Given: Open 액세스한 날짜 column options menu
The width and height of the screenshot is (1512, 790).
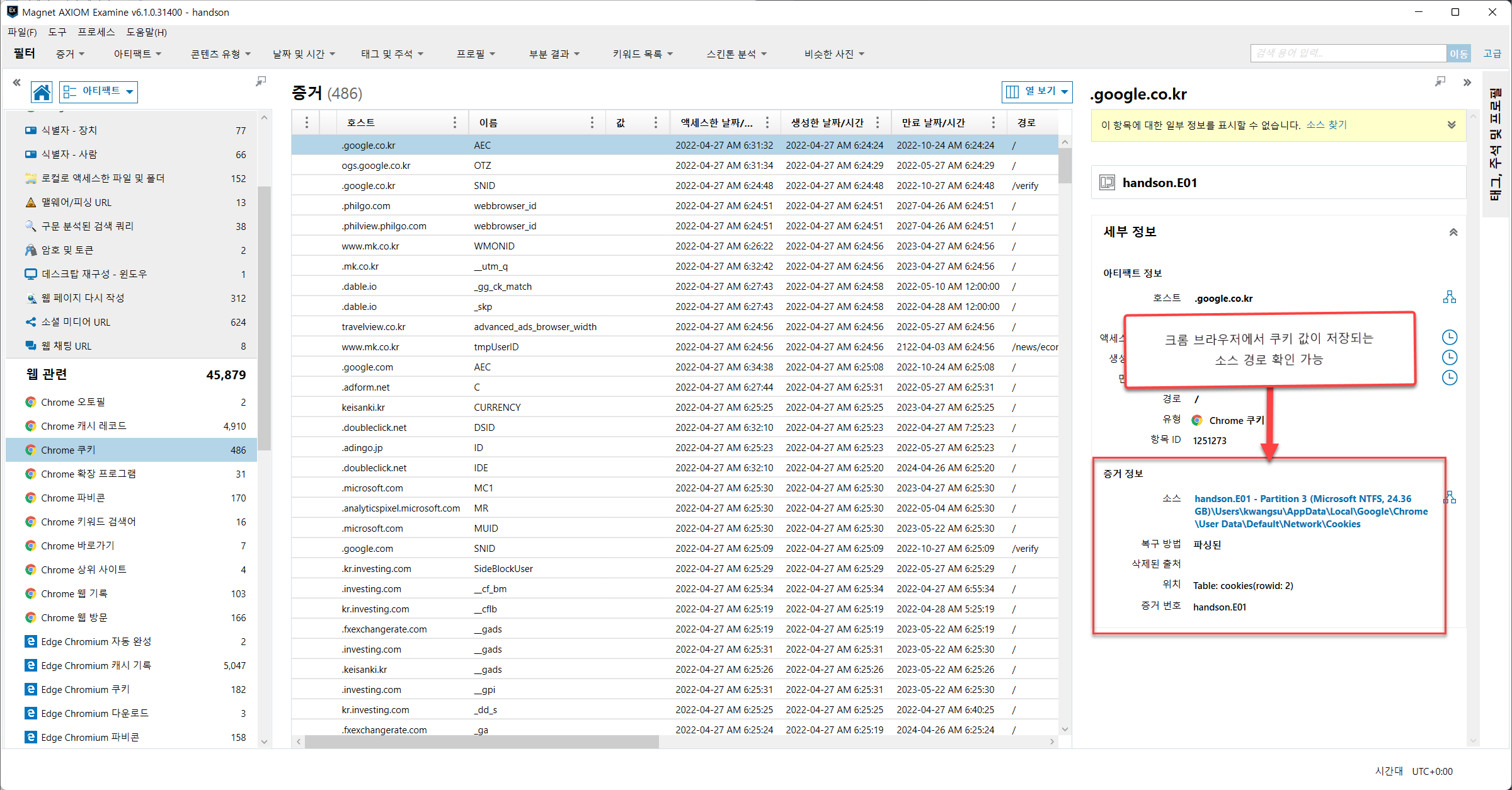Looking at the screenshot, I should [767, 122].
